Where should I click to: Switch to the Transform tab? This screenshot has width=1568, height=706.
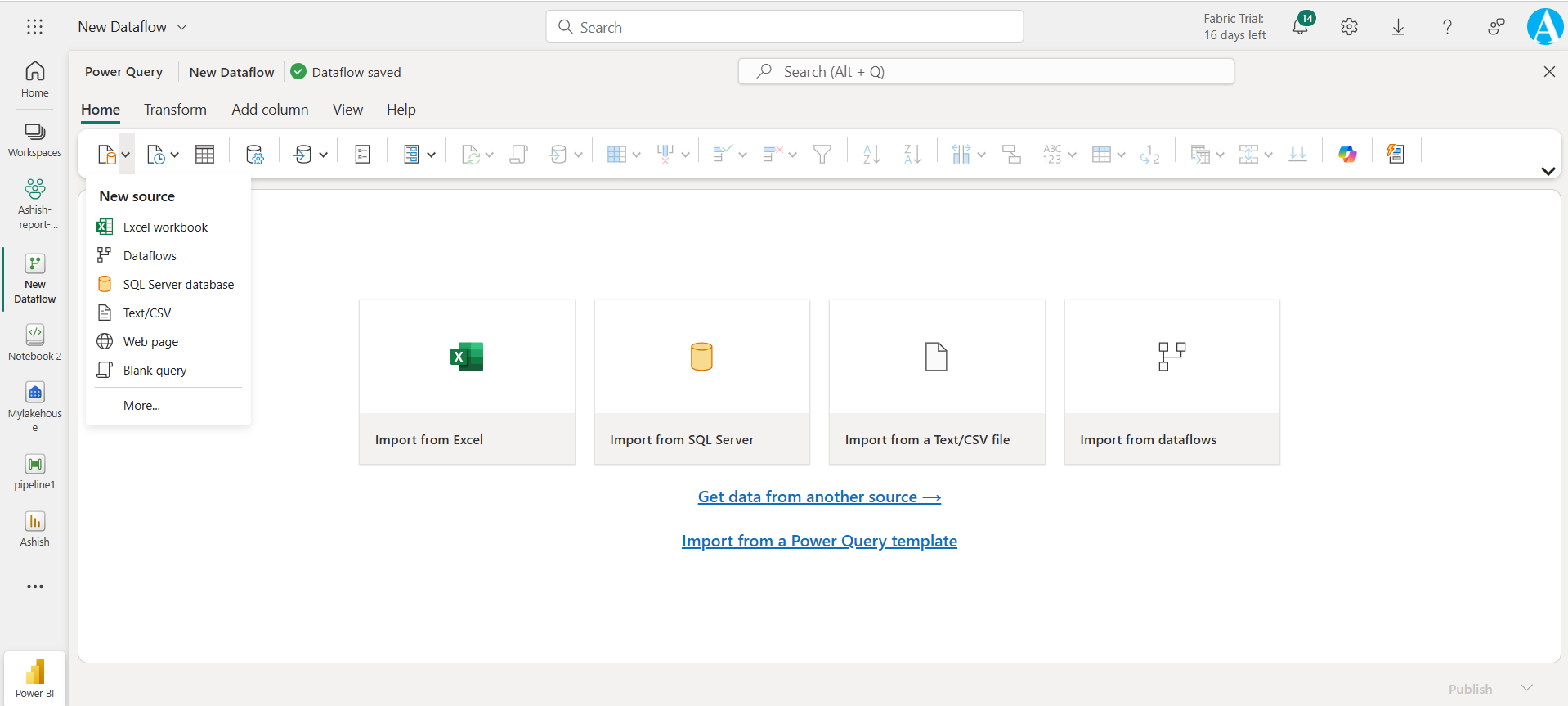[x=175, y=110]
